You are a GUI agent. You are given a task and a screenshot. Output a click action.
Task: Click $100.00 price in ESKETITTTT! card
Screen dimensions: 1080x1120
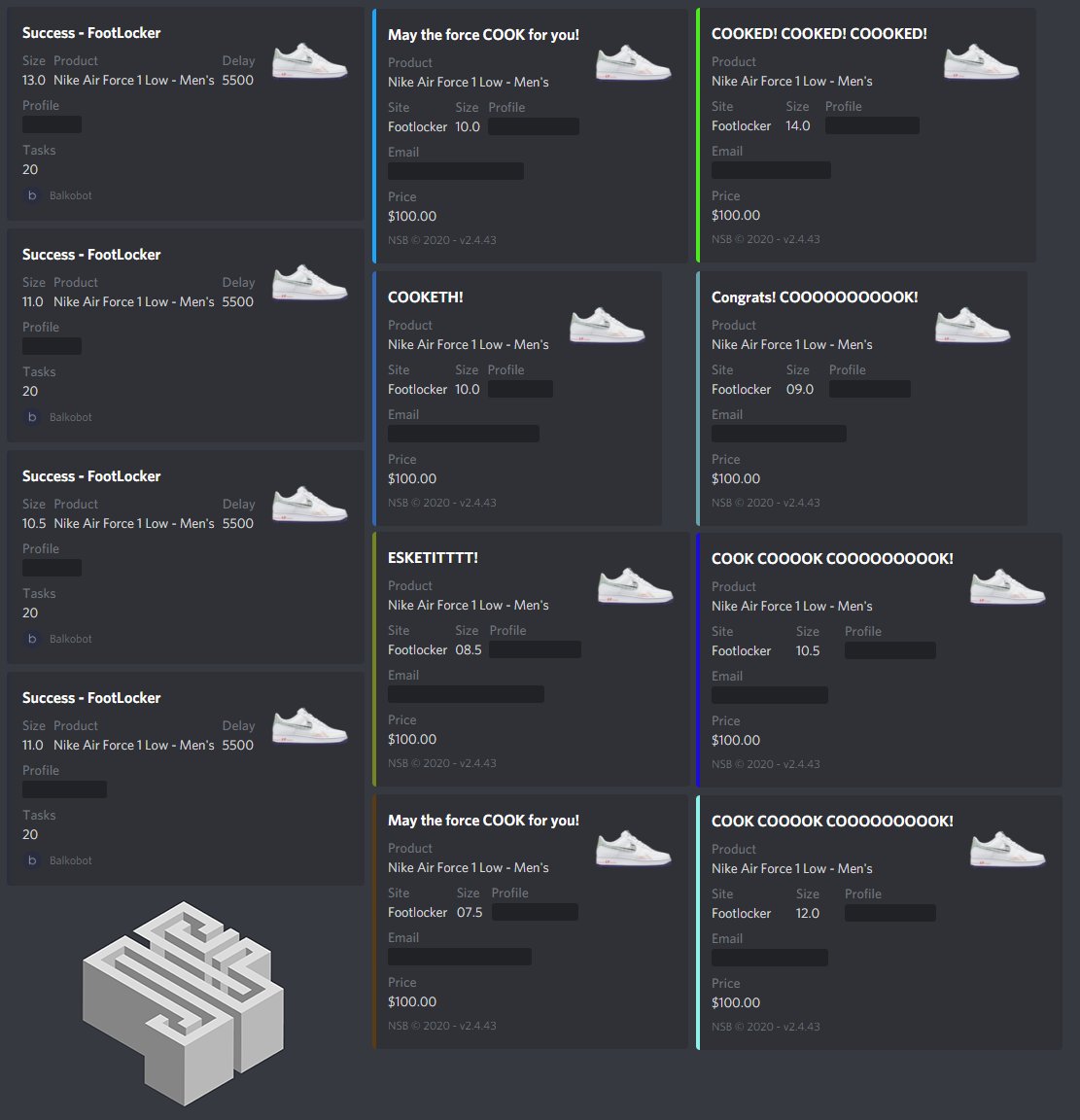pos(412,739)
